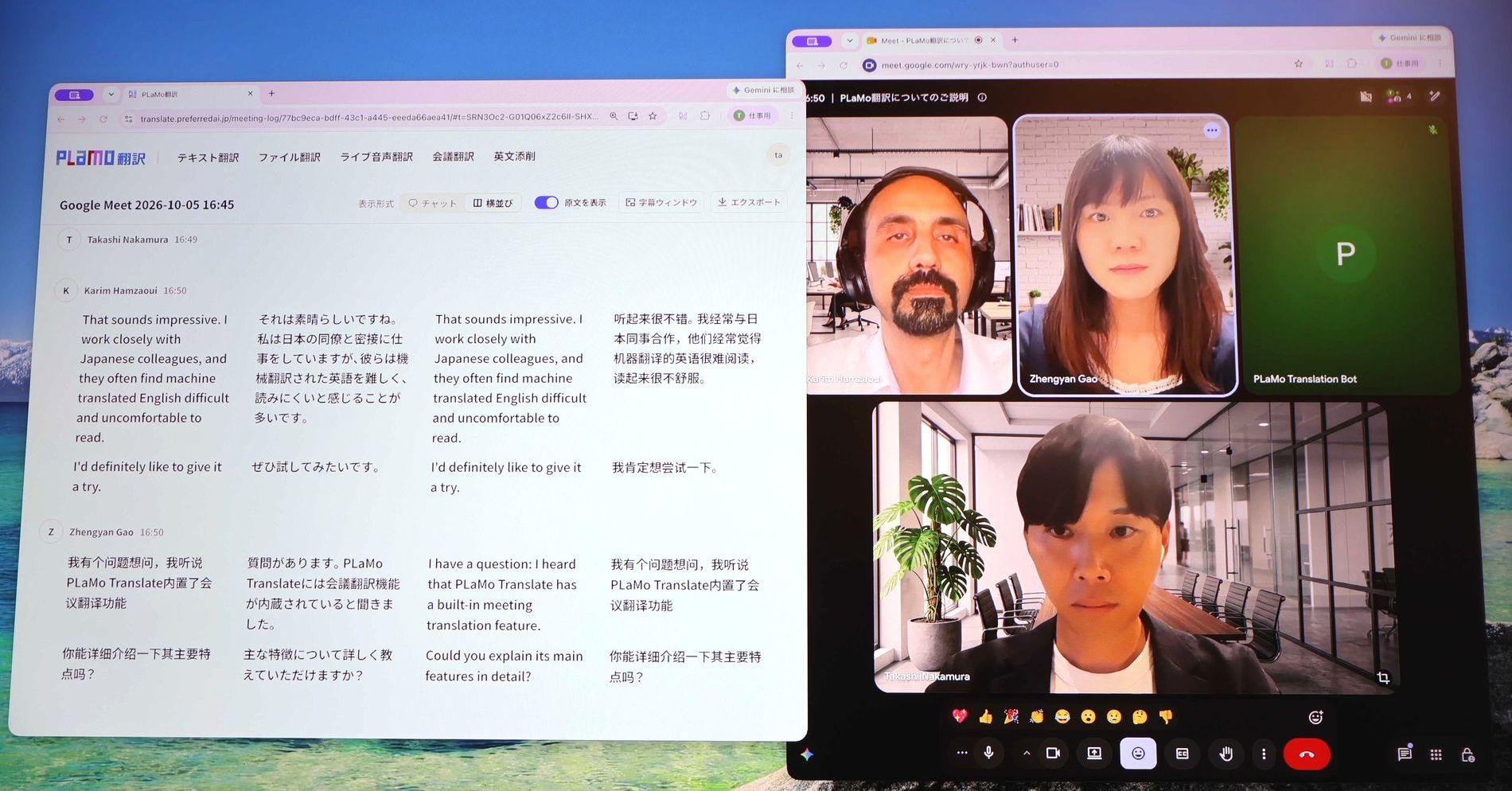Open host controls lock icon in Meet

[1467, 754]
